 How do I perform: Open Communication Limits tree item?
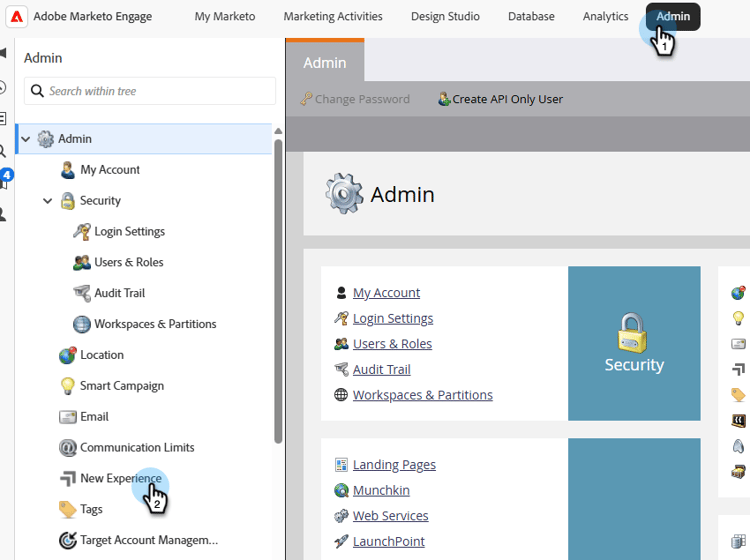(137, 448)
